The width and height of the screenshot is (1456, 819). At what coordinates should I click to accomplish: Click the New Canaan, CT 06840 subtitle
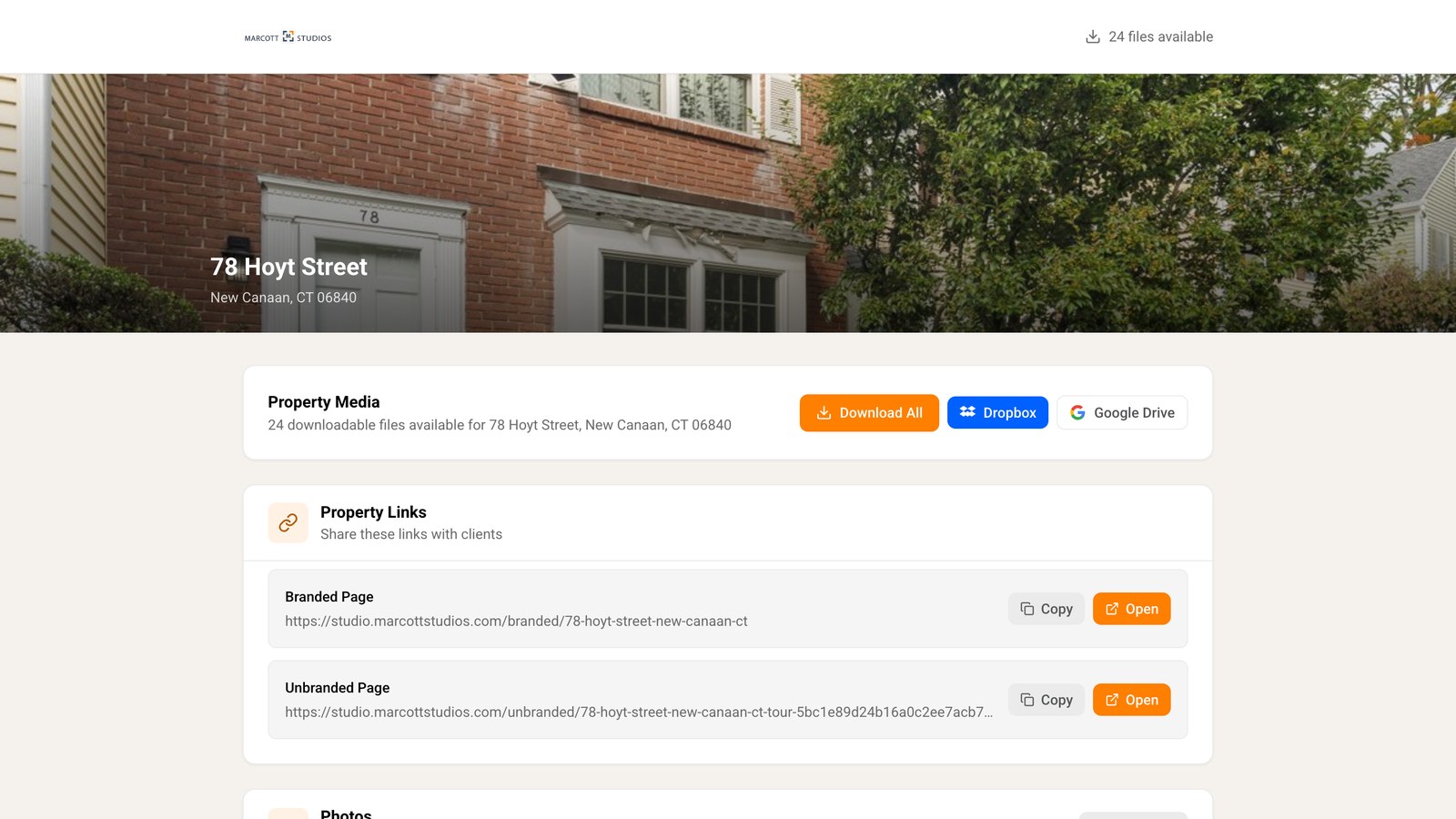pos(283,298)
